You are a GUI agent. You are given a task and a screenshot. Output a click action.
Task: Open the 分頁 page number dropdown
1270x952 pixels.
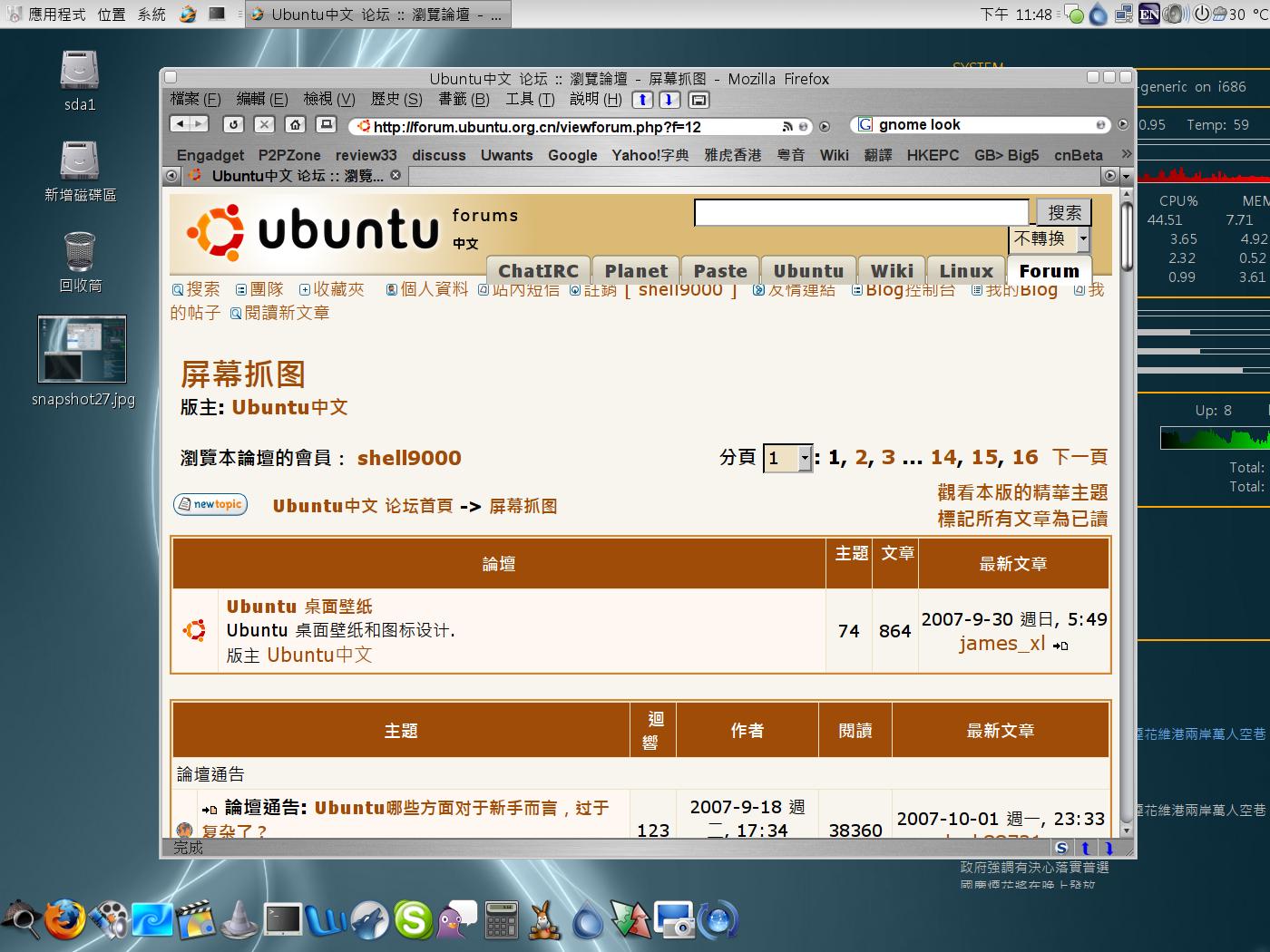click(787, 458)
